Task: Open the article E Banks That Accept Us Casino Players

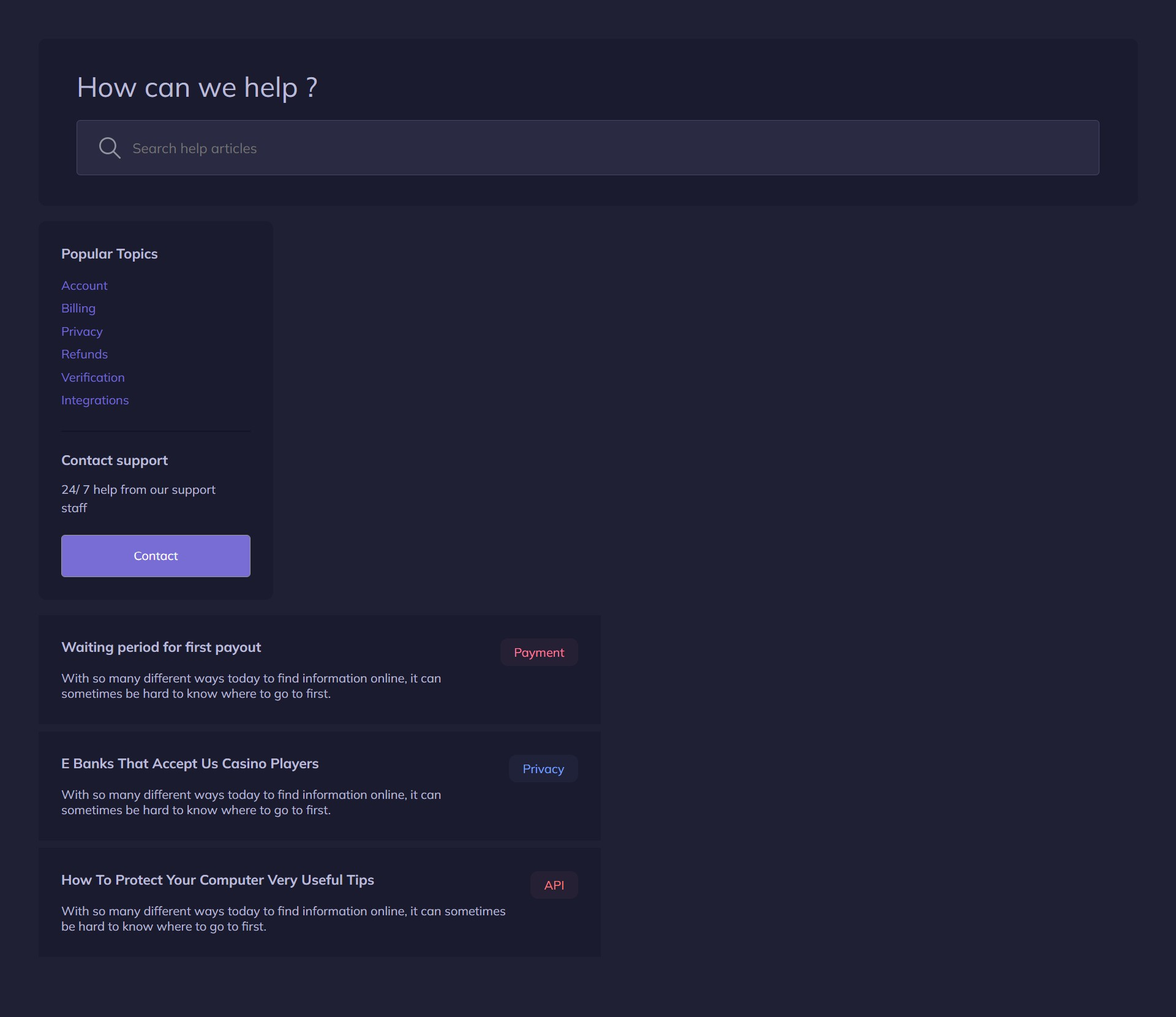Action: [x=190, y=763]
